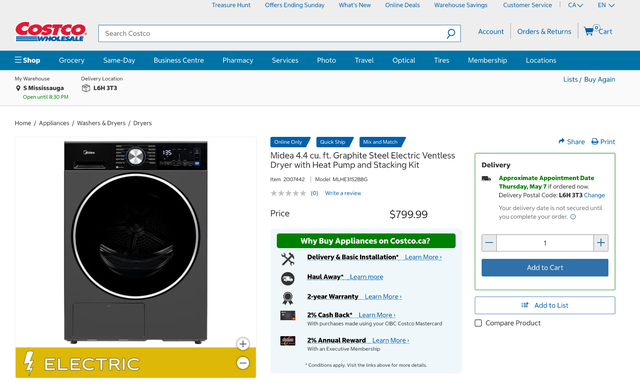Increase quantity with plus button
640x385 pixels.
[601, 243]
